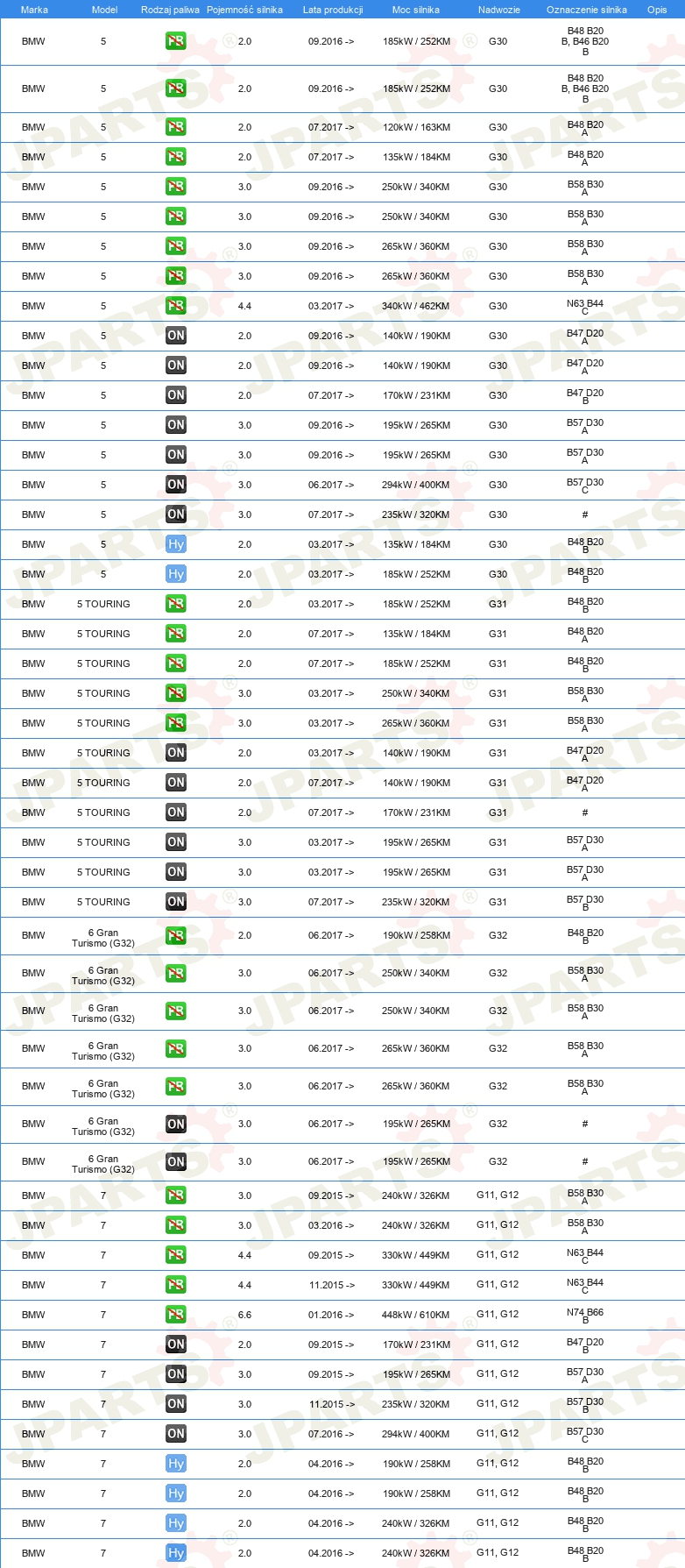Select PB icon in 5 TOURING 135kW / 184KM row

point(176,634)
